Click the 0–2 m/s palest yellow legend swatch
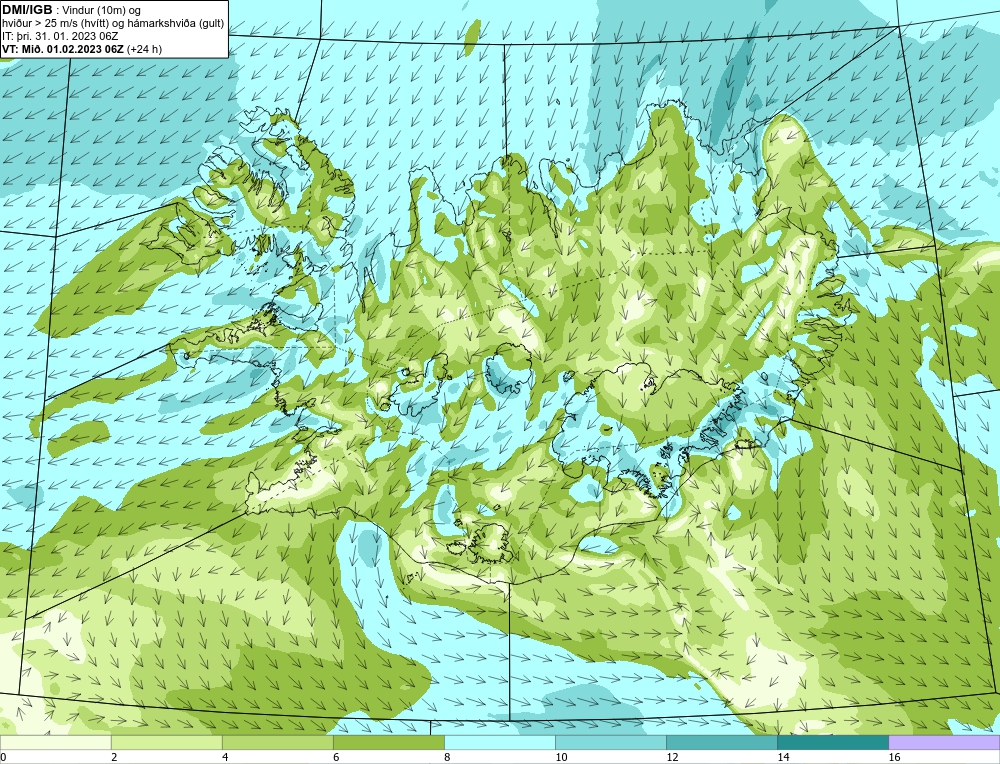This screenshot has width=1000, height=764. coord(55,743)
